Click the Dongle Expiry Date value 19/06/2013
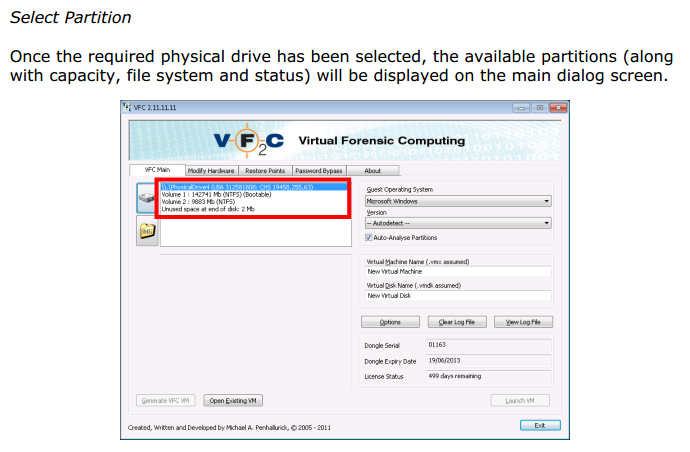 click(488, 360)
